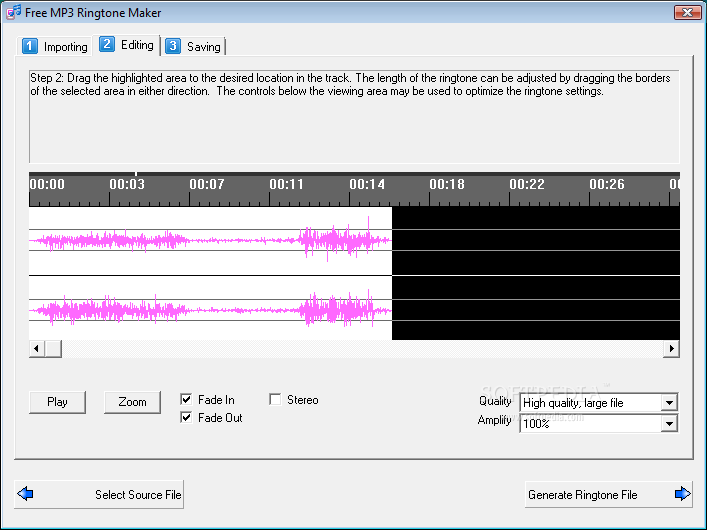Screen dimensions: 707x530
Task: Click the 00:22 timeline marker
Action: pos(527,184)
